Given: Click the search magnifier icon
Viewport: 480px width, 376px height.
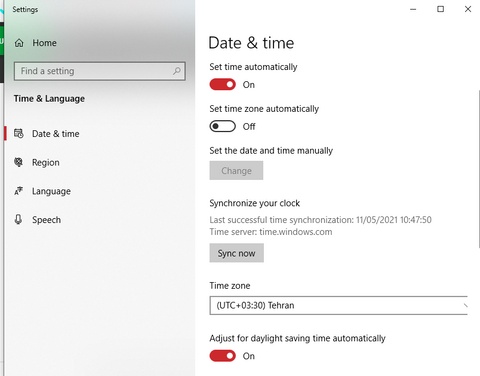Looking at the screenshot, I should (x=177, y=71).
